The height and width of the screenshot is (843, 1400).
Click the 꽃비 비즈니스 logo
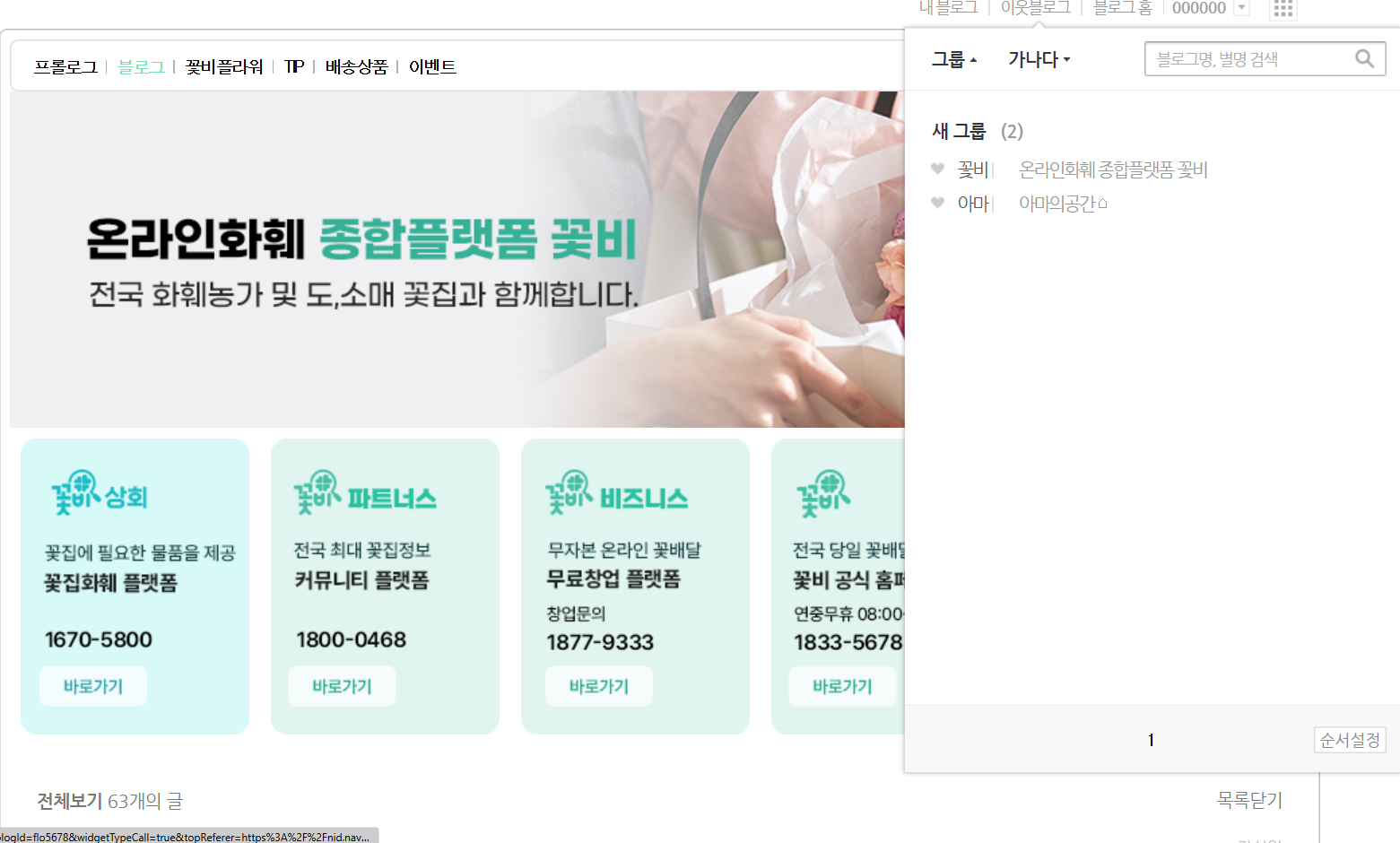[617, 493]
